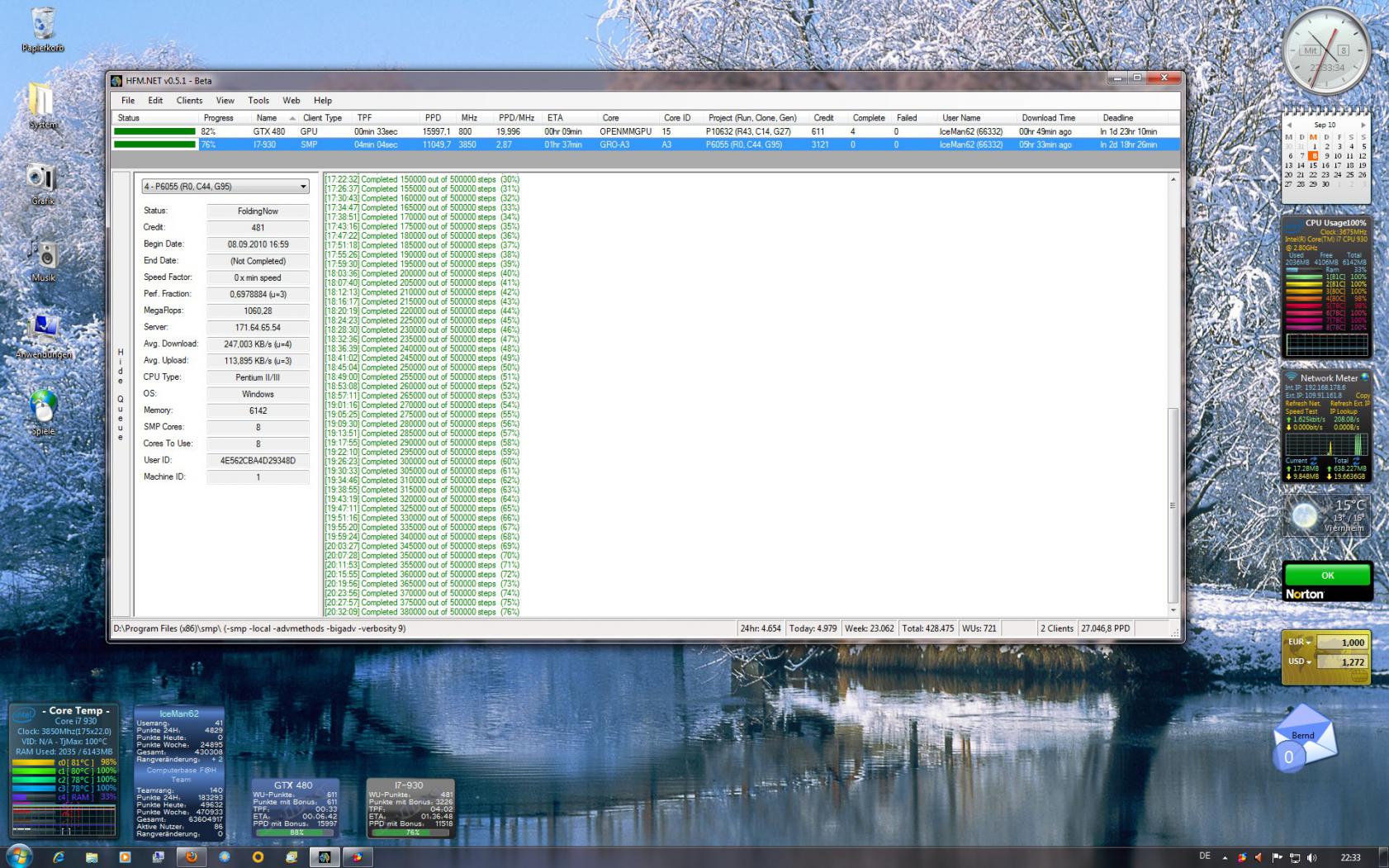The height and width of the screenshot is (868, 1389).
Task: Open the Edit menu
Action: pos(155,100)
